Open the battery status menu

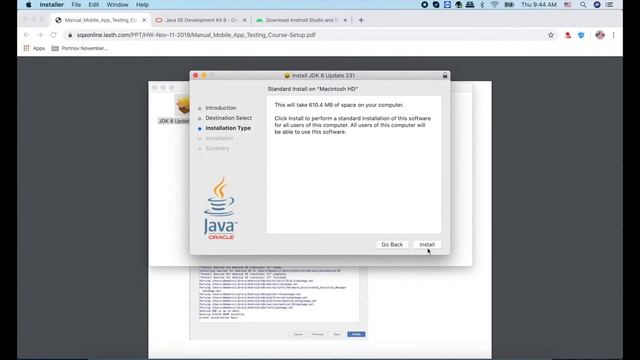coord(509,4)
